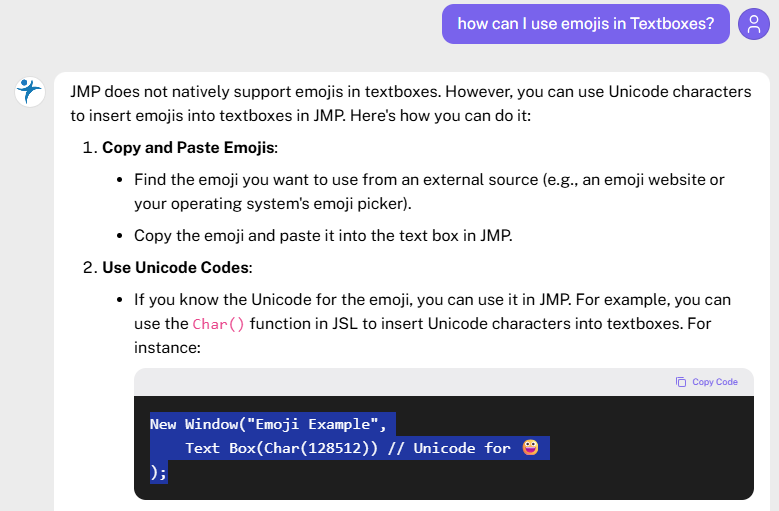Click the "Use Unicode Codes" heading

pos(176,268)
